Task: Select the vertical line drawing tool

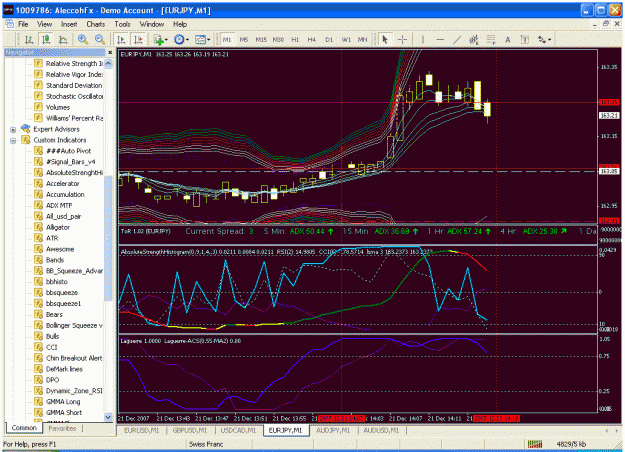Action: [423, 39]
